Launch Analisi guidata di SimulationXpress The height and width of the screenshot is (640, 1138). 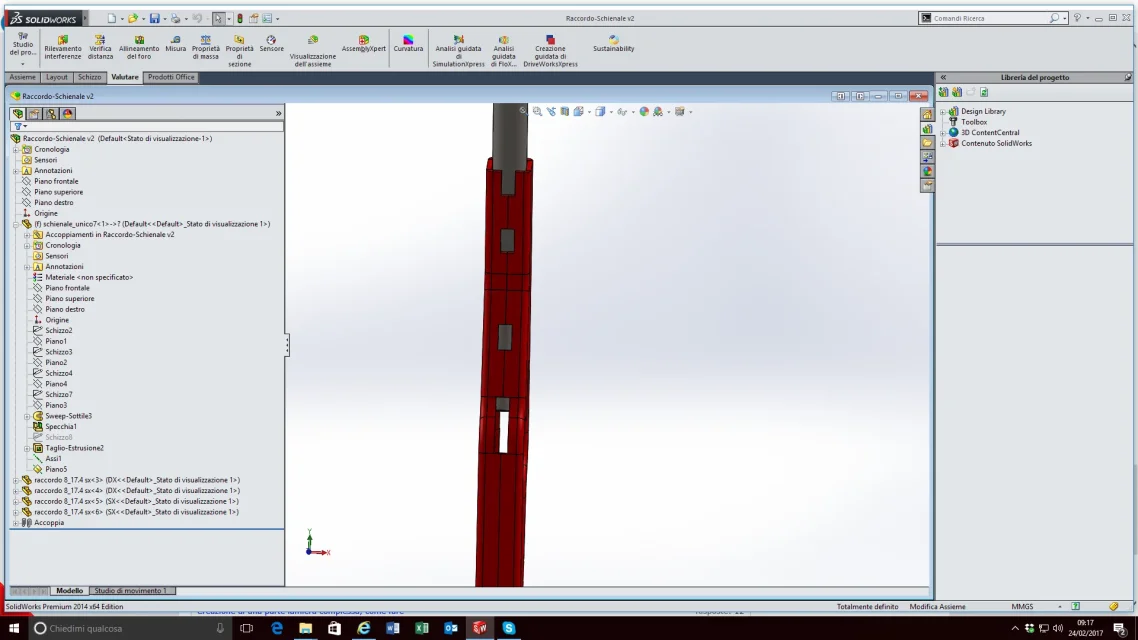(458, 51)
